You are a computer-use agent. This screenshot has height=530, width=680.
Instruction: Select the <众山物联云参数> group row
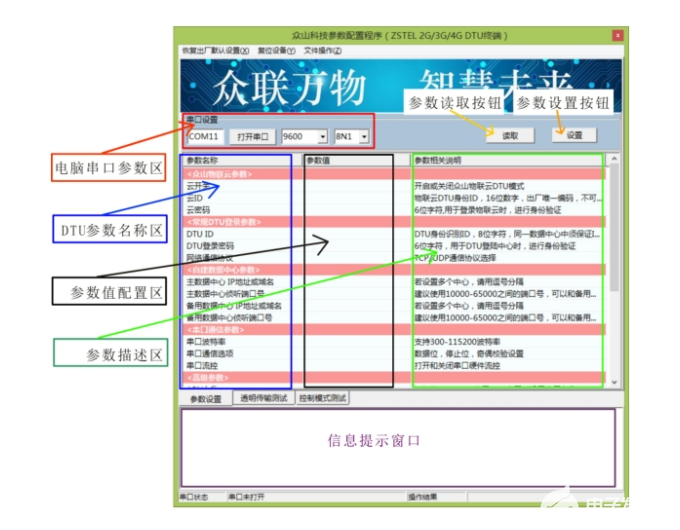tap(394, 174)
